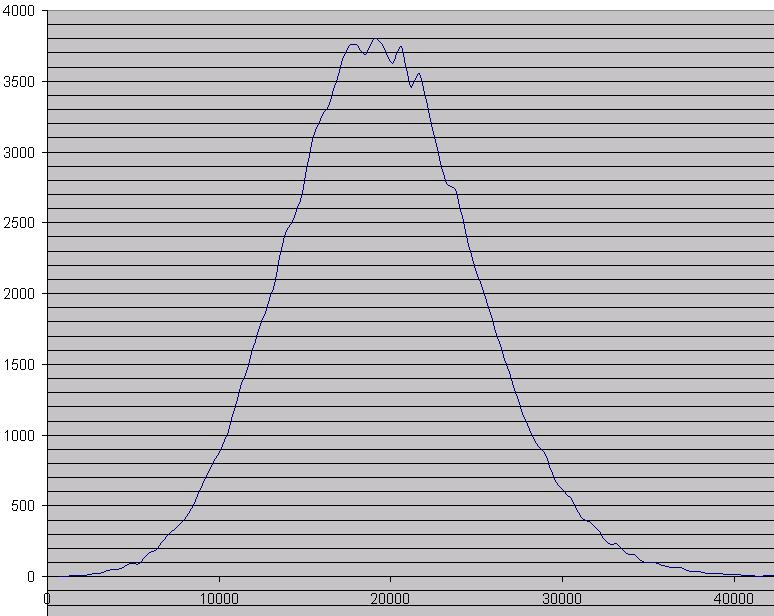Select the highest peak of the blue curve
This screenshot has width=774, height=616.
[376, 38]
